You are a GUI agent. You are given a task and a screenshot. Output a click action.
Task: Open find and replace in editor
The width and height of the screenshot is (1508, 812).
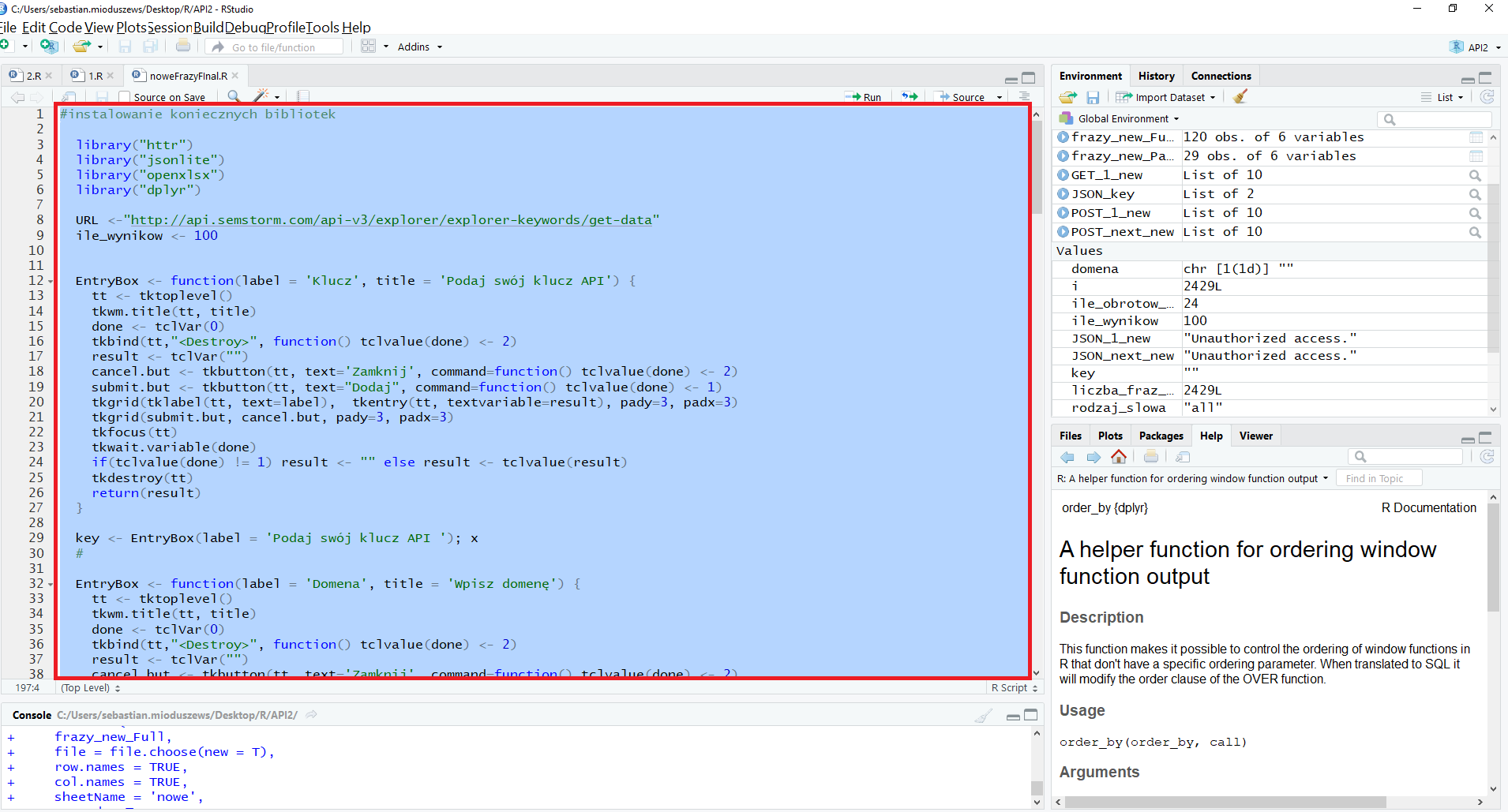pyautogui.click(x=234, y=96)
